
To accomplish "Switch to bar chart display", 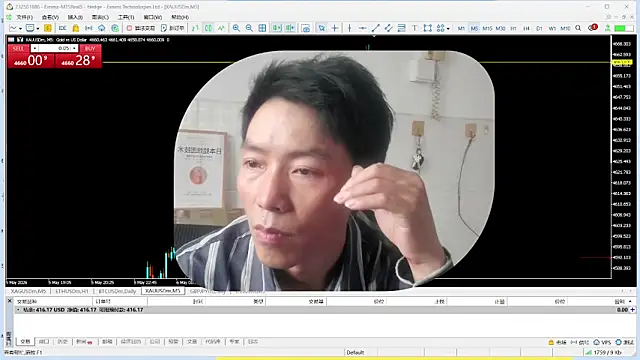I will pos(195,28).
